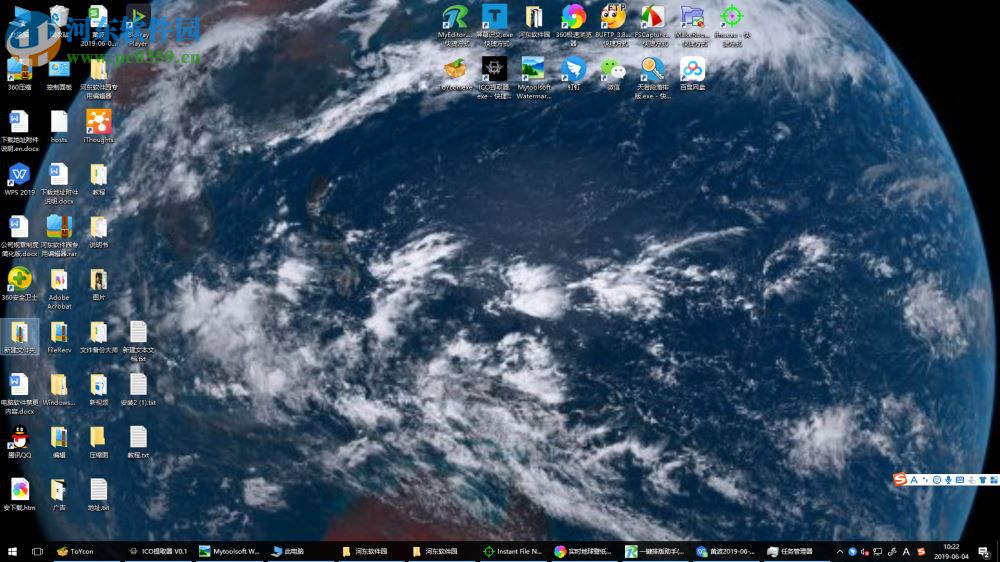Open the 控制面板 control panel icon
Screen dimensions: 1000x562
(59, 74)
